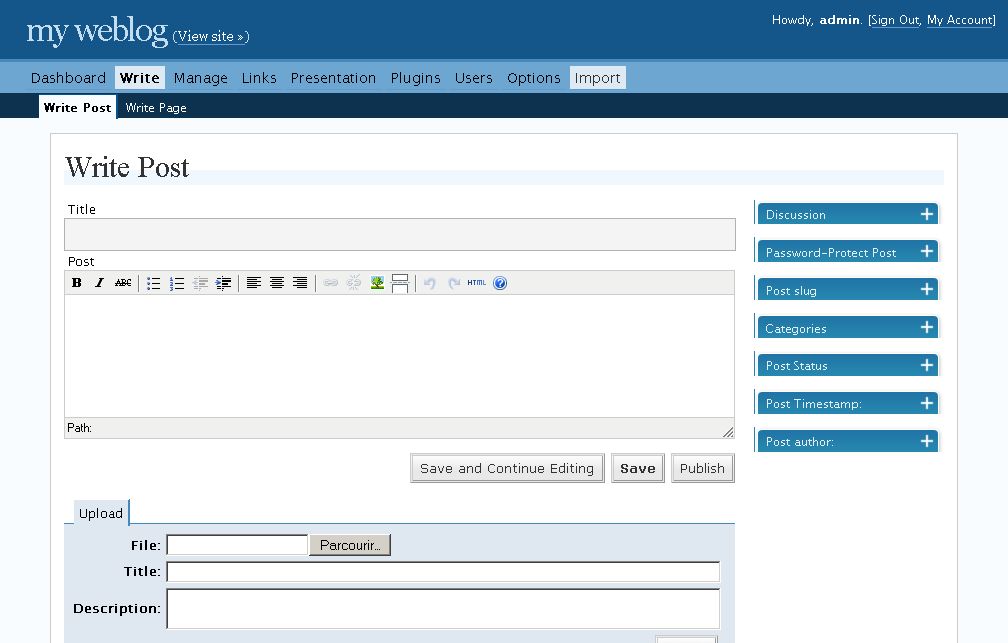Screen dimensions: 1008x643
Task: Open the editor help icon
Action: click(499, 282)
